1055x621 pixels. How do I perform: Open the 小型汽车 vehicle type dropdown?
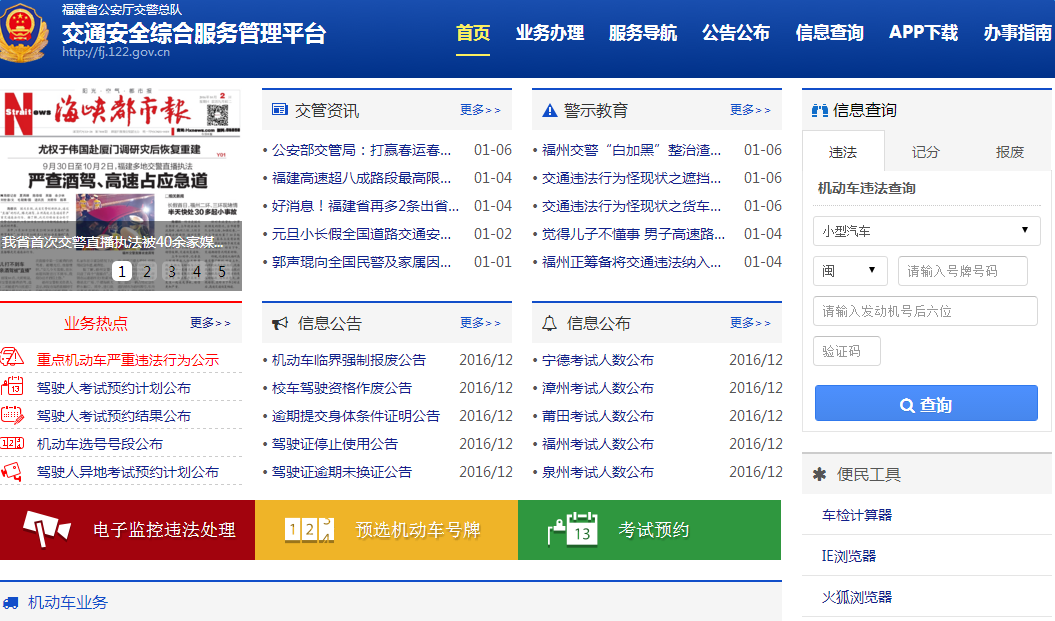pyautogui.click(x=926, y=231)
